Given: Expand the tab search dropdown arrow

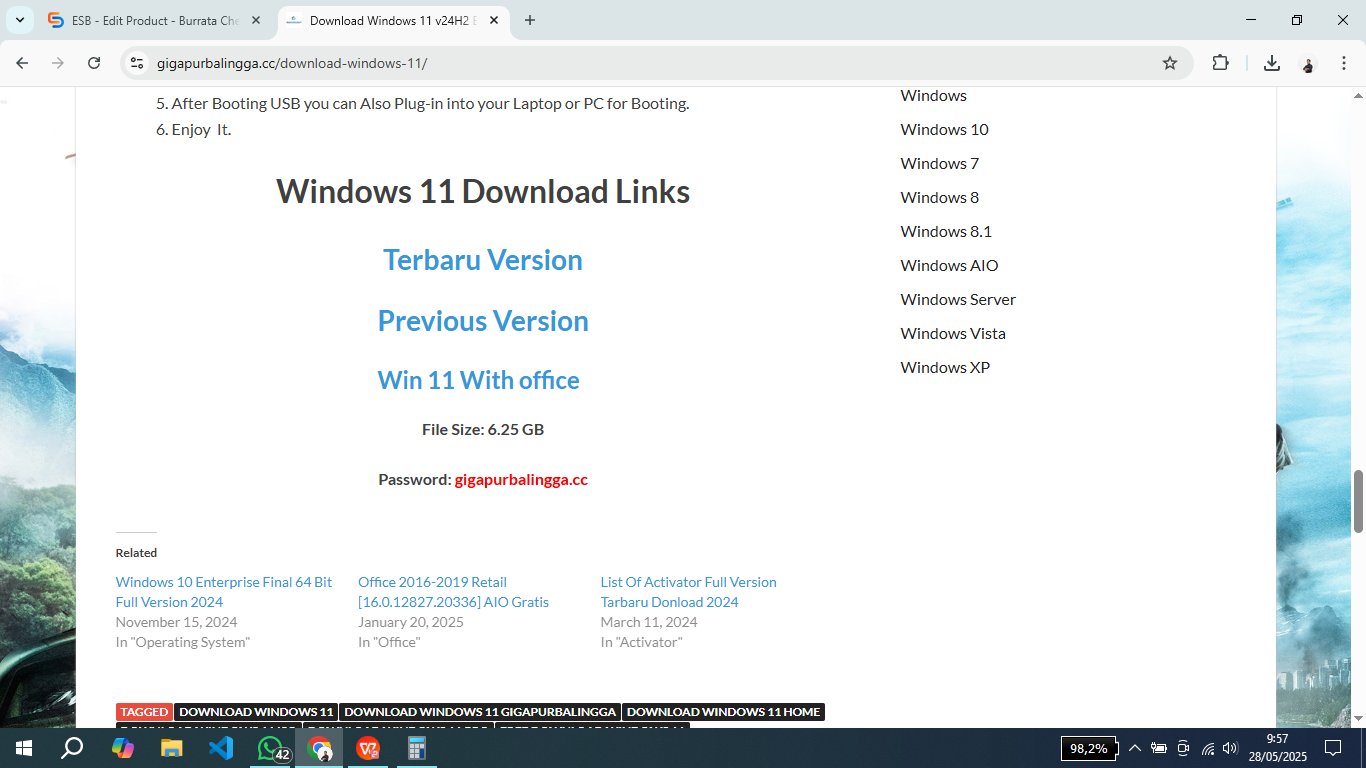Looking at the screenshot, I should click(19, 20).
